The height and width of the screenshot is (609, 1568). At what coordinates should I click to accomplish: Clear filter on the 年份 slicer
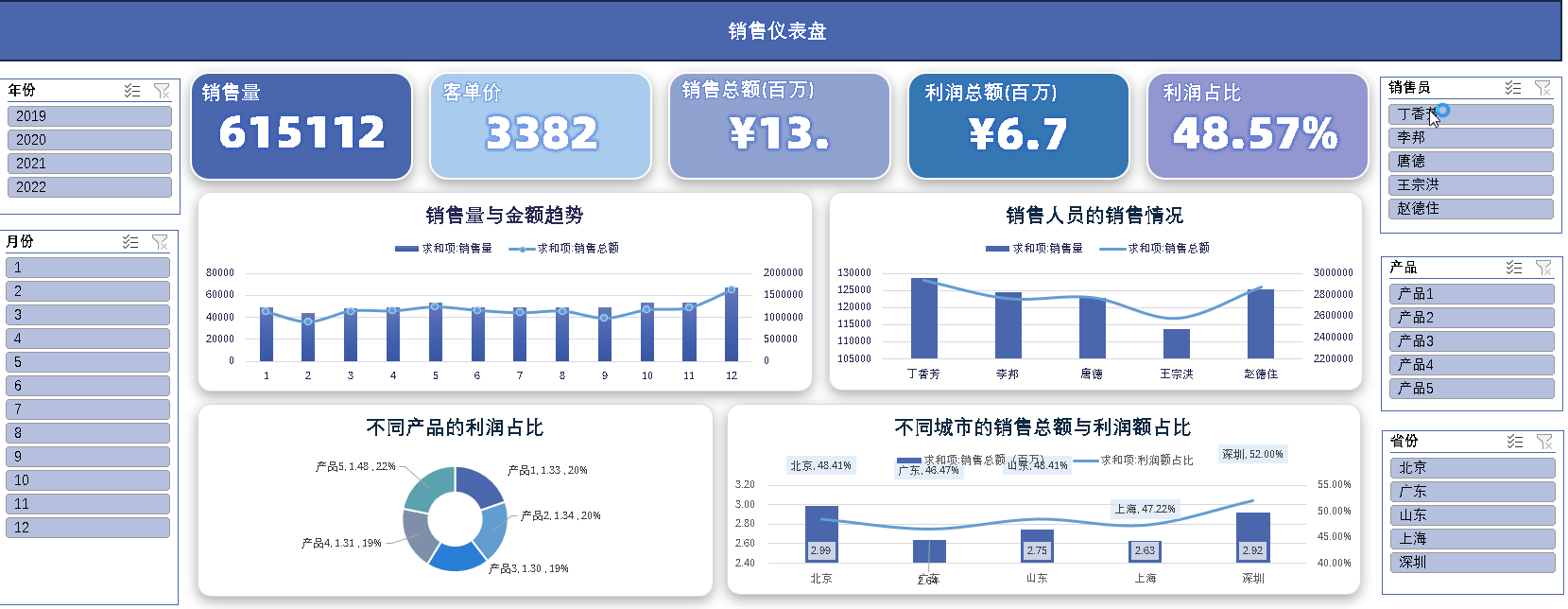point(162,91)
